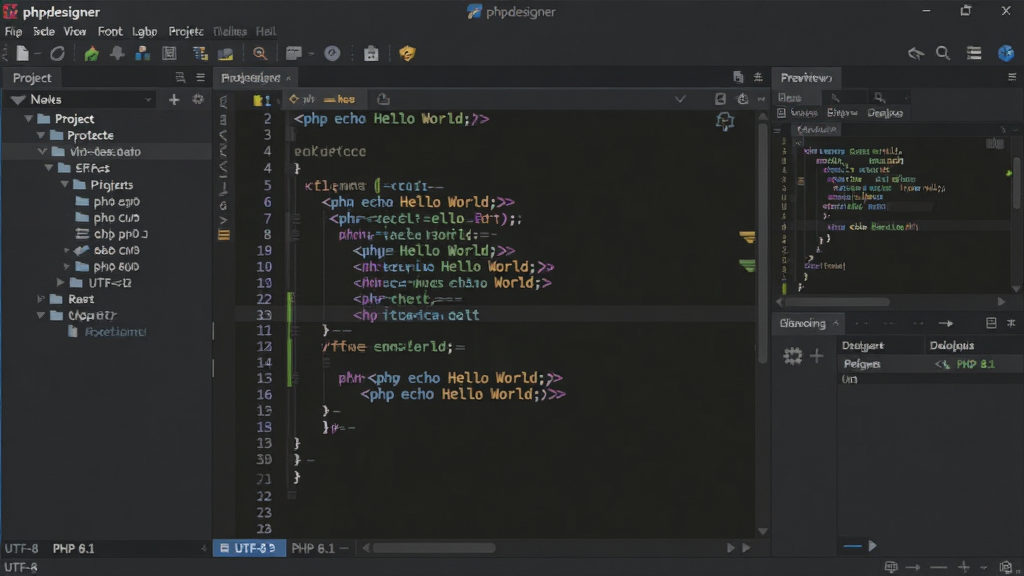Collapse the Protecte folder node
The image size is (1024, 576).
(41, 135)
